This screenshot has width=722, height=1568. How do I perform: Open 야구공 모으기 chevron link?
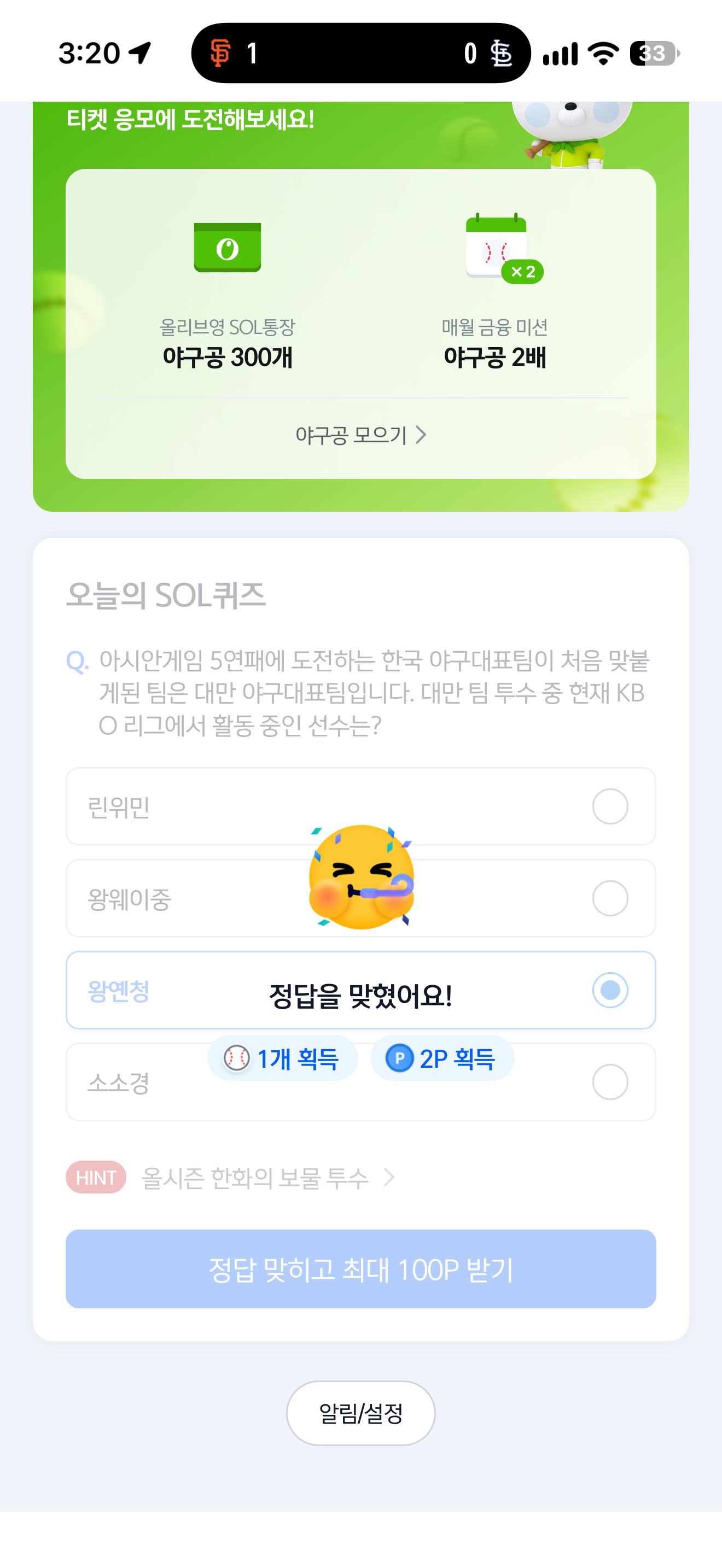point(361,435)
